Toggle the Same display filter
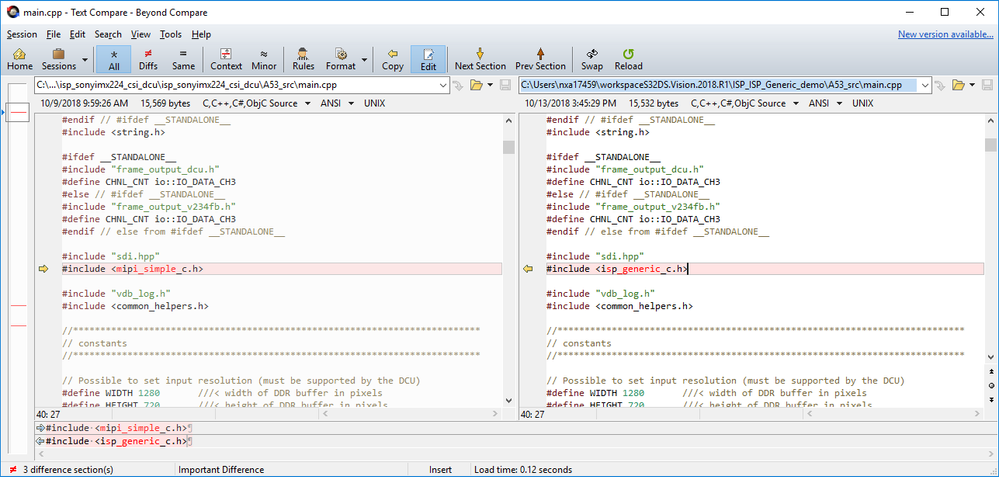This screenshot has width=999, height=477. [183, 59]
